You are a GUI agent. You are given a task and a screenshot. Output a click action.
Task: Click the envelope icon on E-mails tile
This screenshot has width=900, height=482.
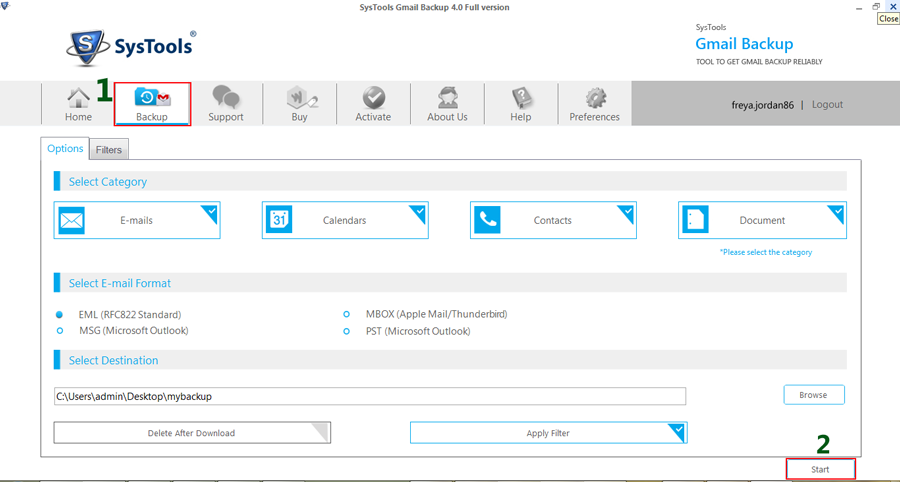click(x=72, y=220)
